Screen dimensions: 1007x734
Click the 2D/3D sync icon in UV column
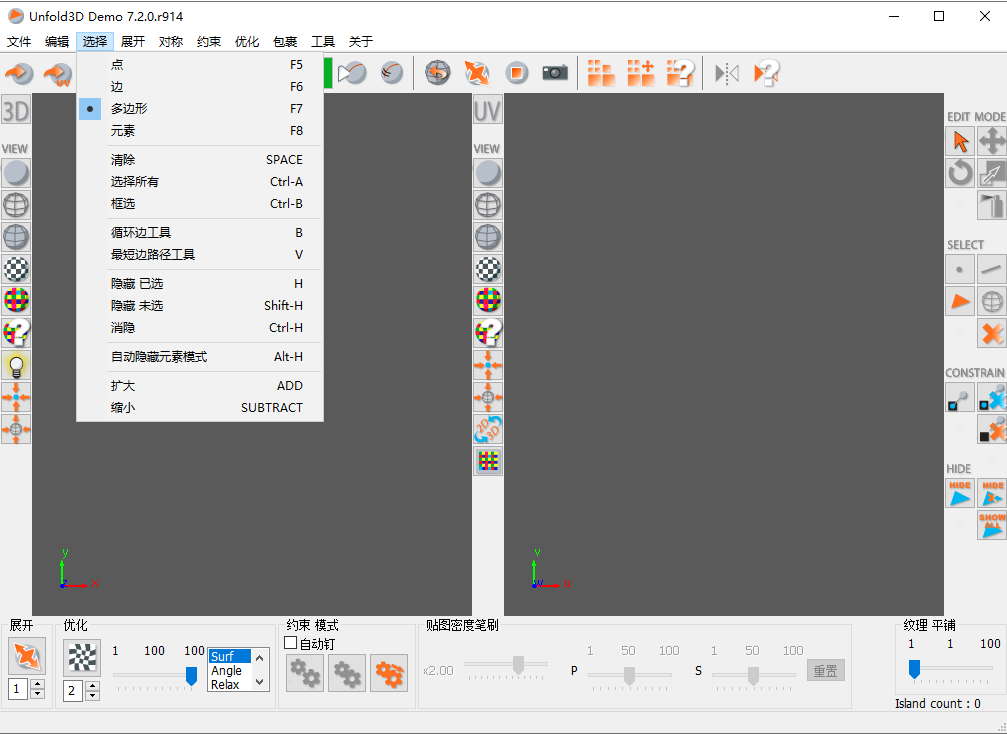click(487, 429)
